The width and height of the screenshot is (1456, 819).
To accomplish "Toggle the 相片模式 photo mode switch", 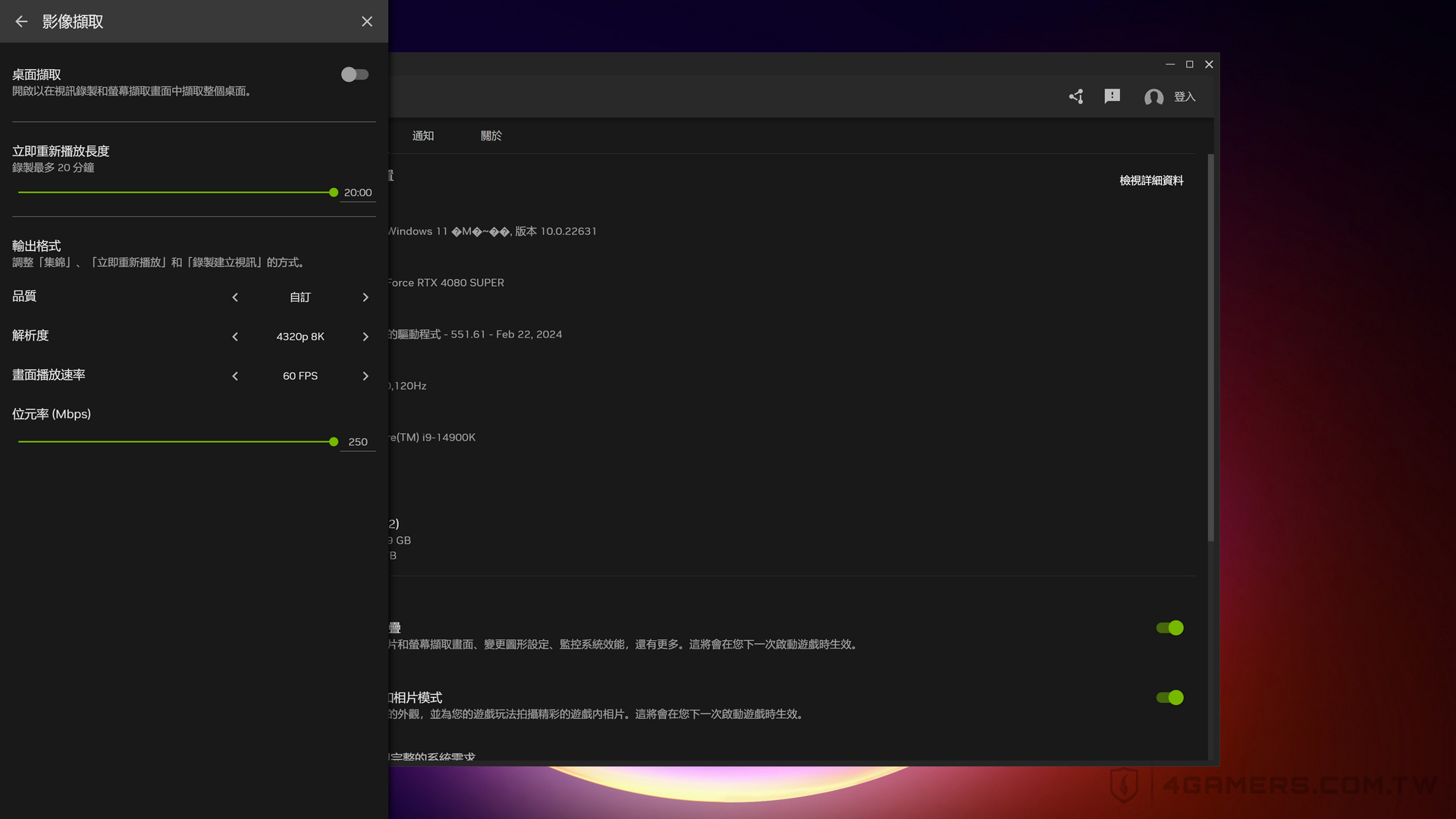I will tap(1169, 698).
